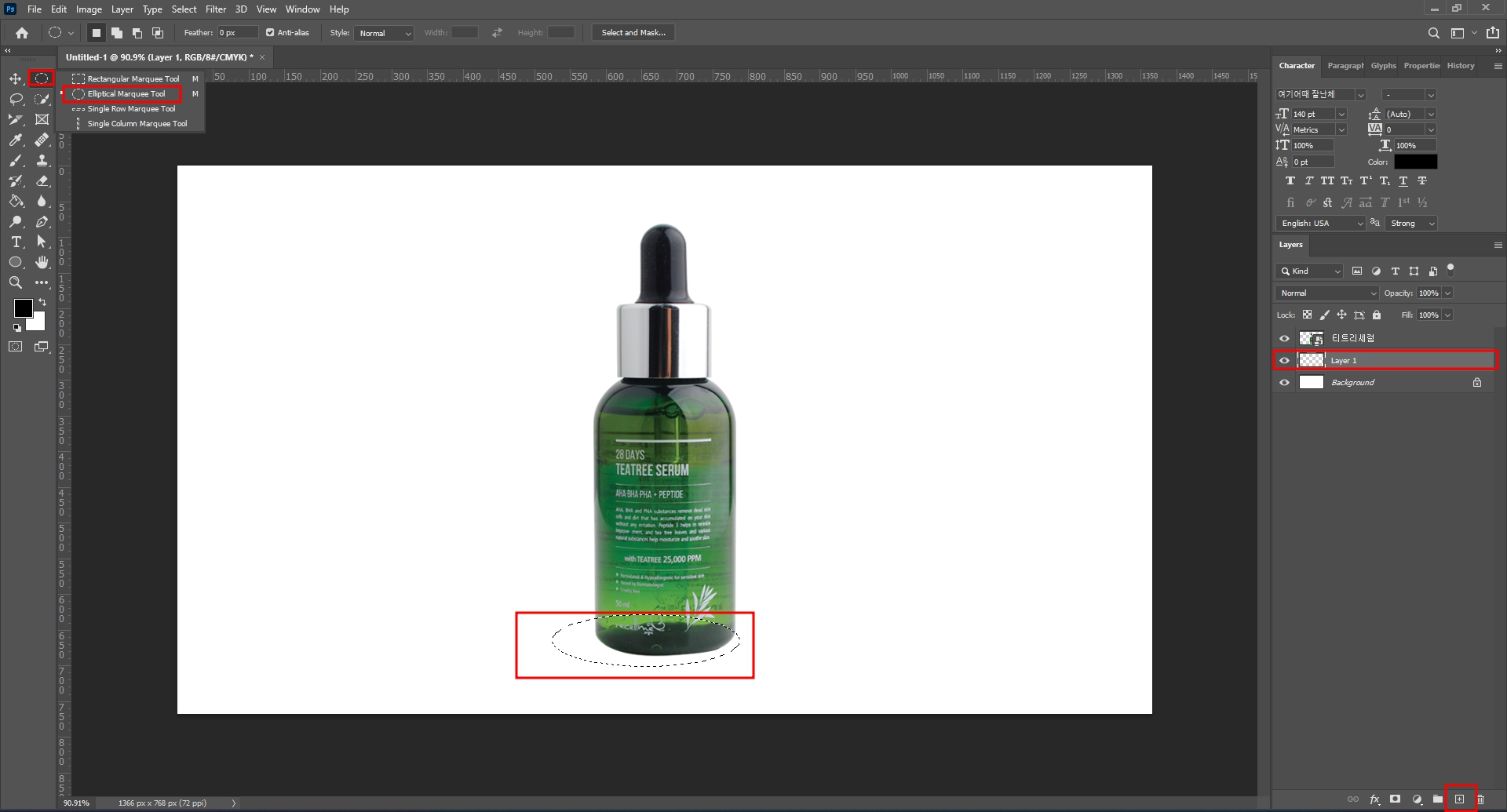Screen dimensions: 1507x812
Task: Swap foreground and background colors
Action: [x=42, y=301]
